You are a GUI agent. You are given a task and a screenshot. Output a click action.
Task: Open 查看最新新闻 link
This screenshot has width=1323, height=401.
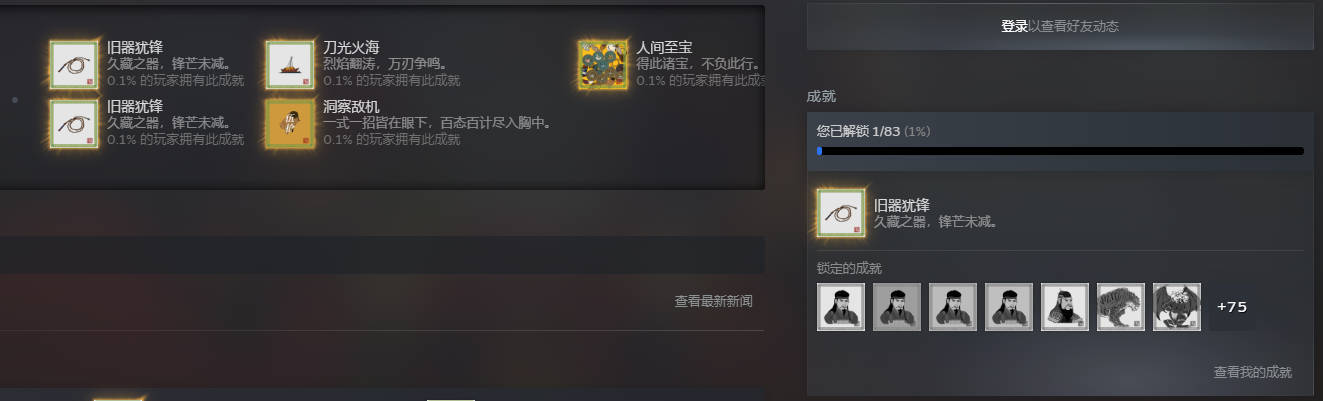(x=713, y=301)
